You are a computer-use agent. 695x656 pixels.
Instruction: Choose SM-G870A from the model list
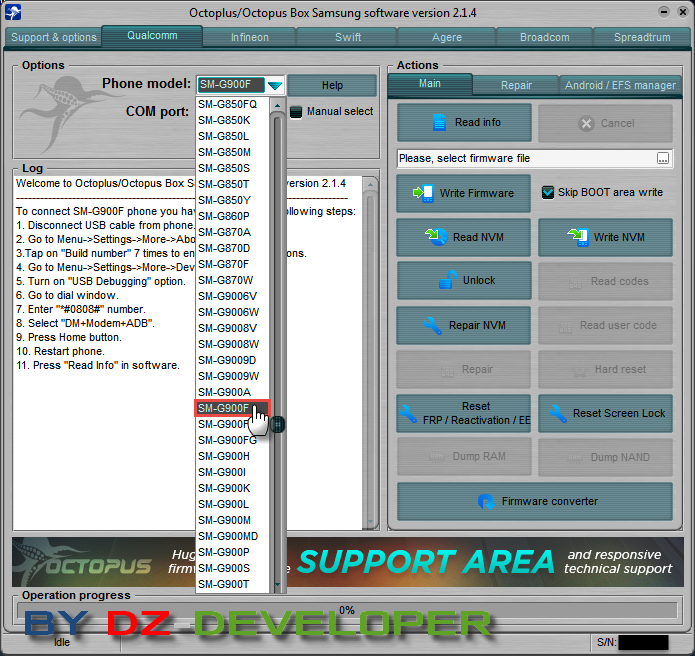[x=232, y=232]
